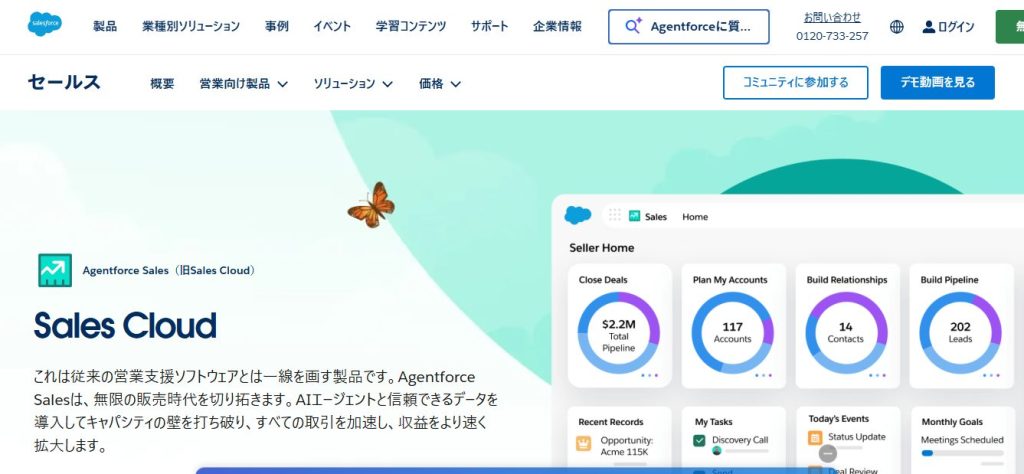Viewport: 1024px width, 474px height.
Task: Click the butterfly illustration
Action: 371,205
